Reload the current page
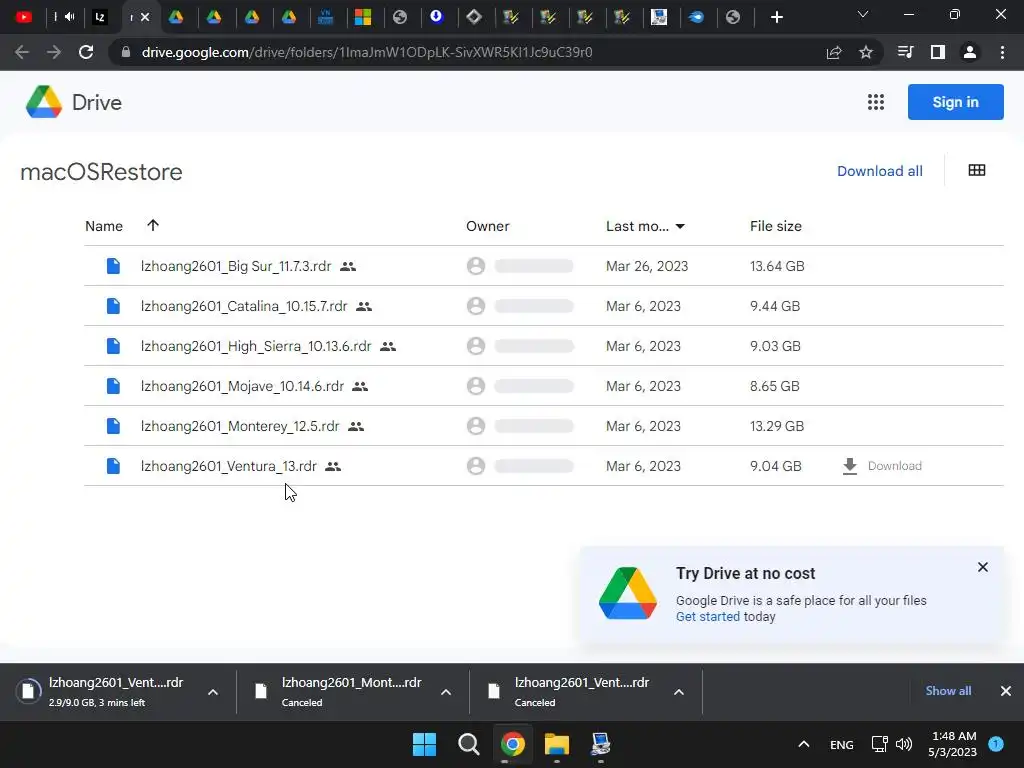The width and height of the screenshot is (1024, 768). [86, 52]
